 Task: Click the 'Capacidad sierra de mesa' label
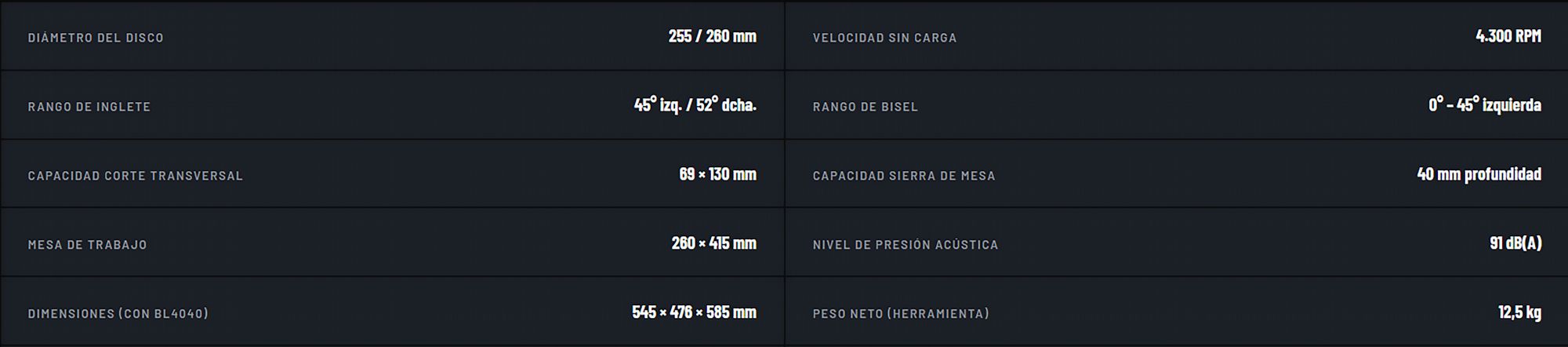[904, 176]
